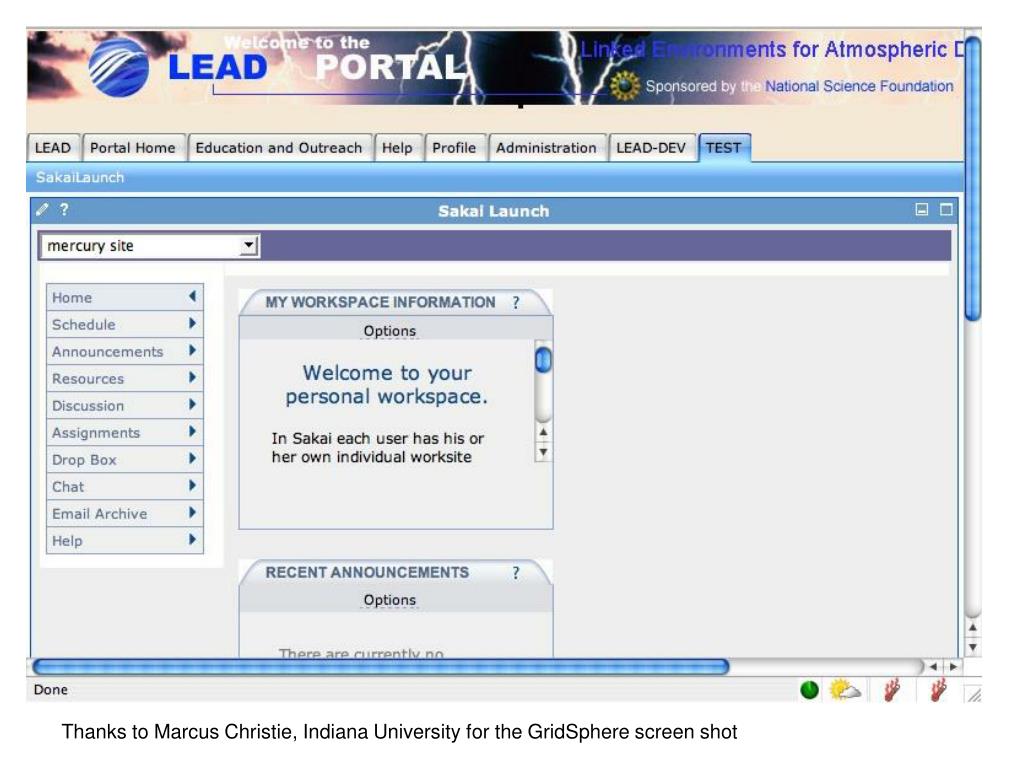Open the Education and Outreach tab

point(279,148)
